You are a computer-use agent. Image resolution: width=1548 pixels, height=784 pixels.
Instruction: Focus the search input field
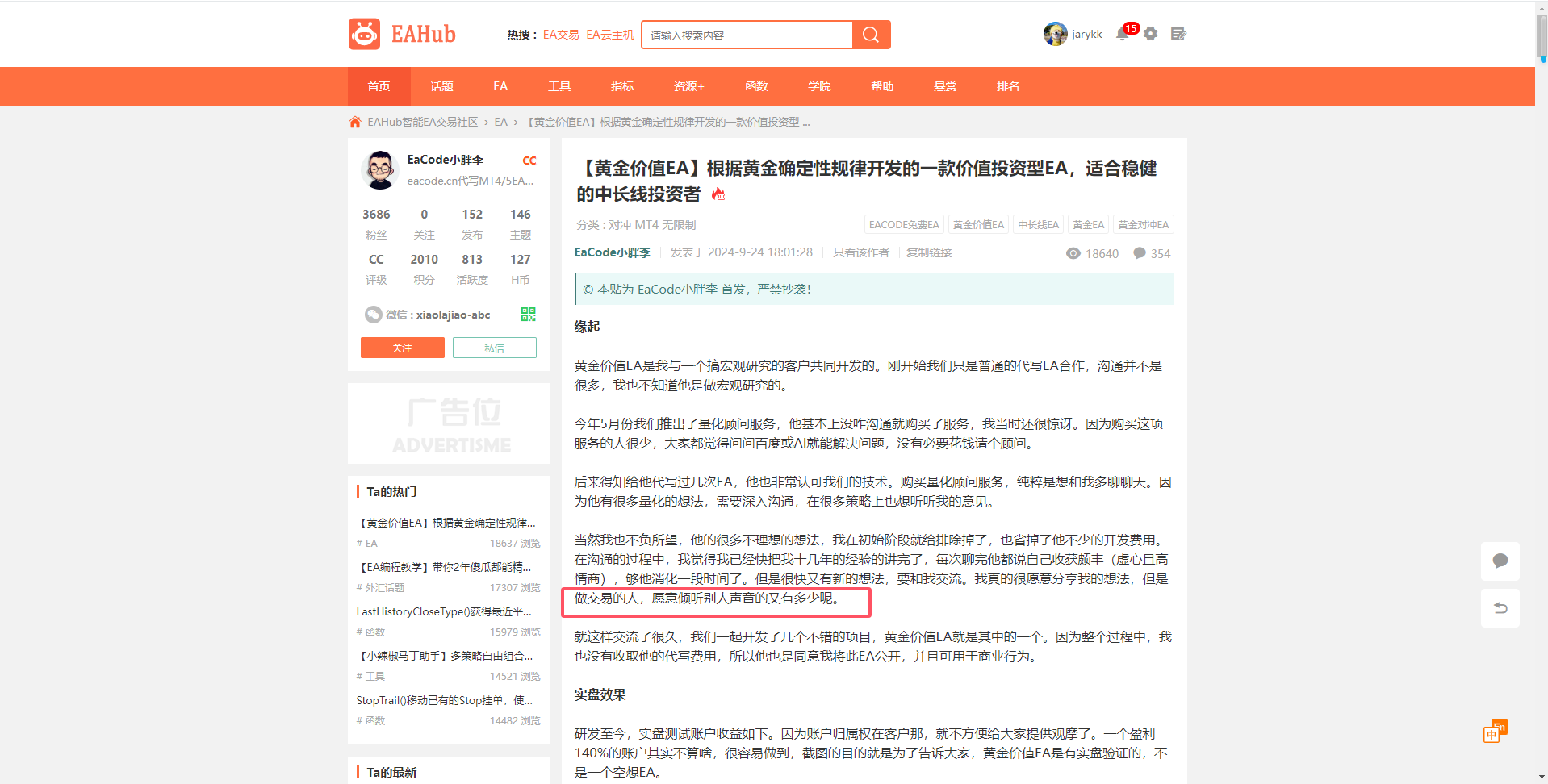click(x=747, y=35)
